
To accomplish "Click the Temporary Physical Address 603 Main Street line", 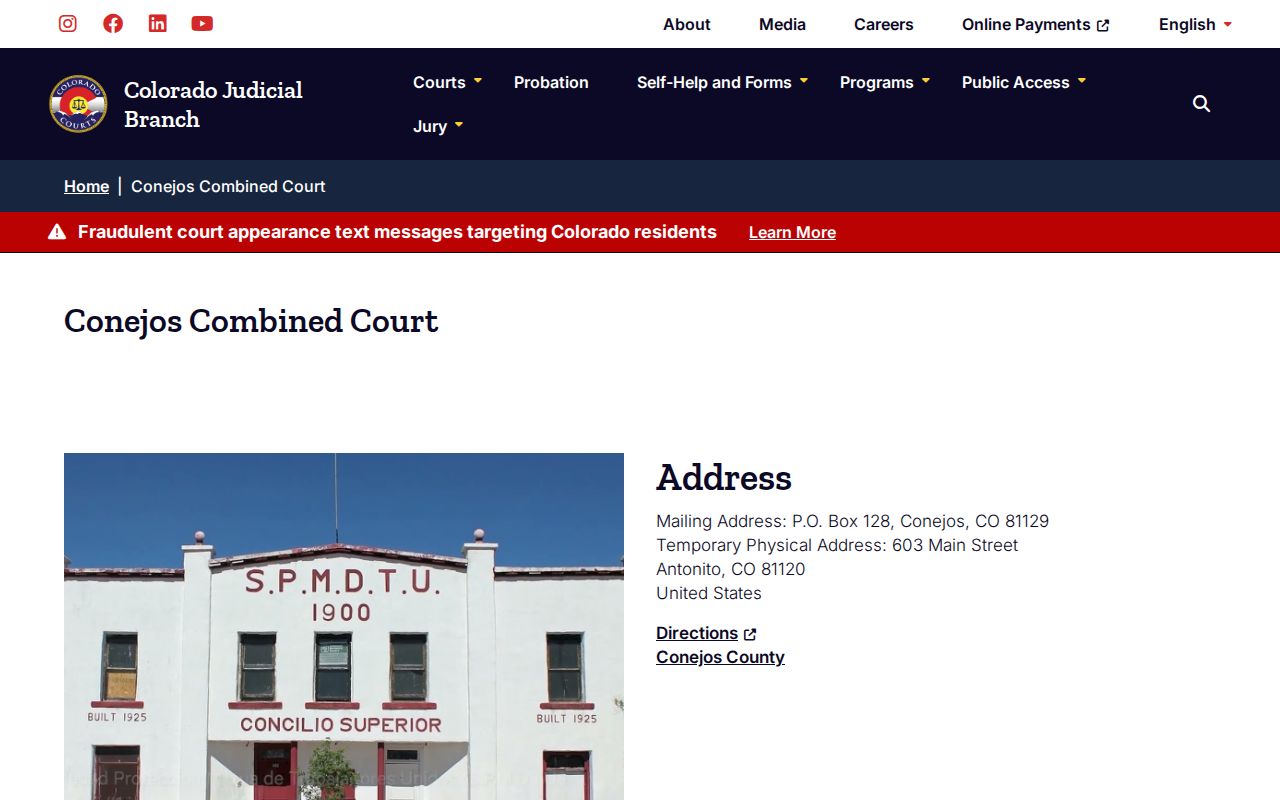I will coord(837,545).
